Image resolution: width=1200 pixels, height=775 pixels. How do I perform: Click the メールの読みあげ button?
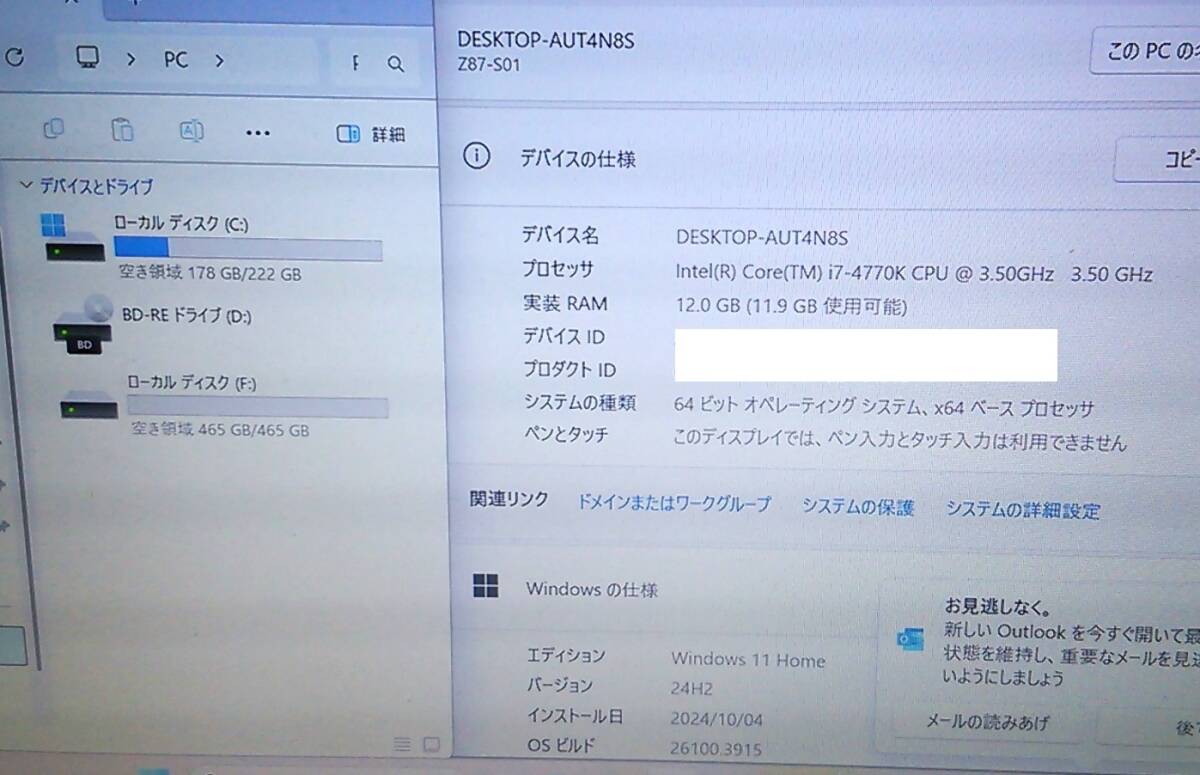click(986, 722)
